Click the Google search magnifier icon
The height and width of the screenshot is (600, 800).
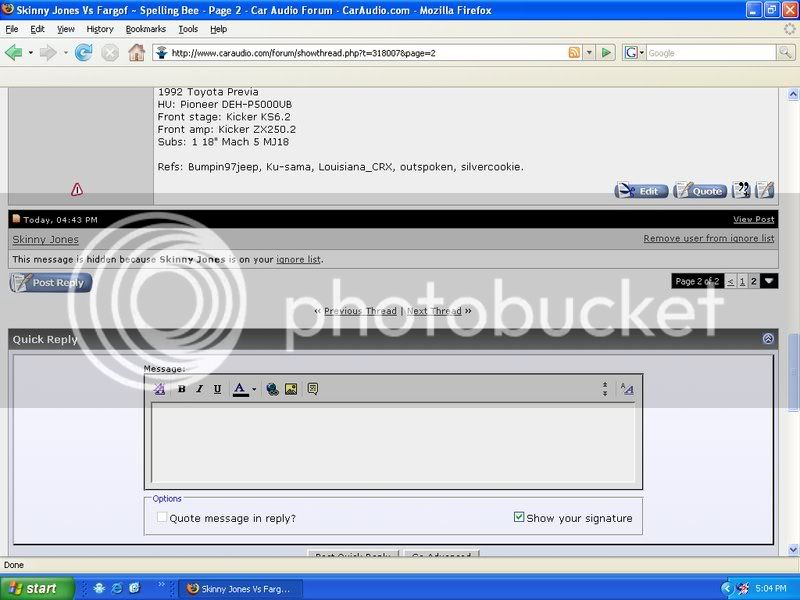click(x=785, y=52)
